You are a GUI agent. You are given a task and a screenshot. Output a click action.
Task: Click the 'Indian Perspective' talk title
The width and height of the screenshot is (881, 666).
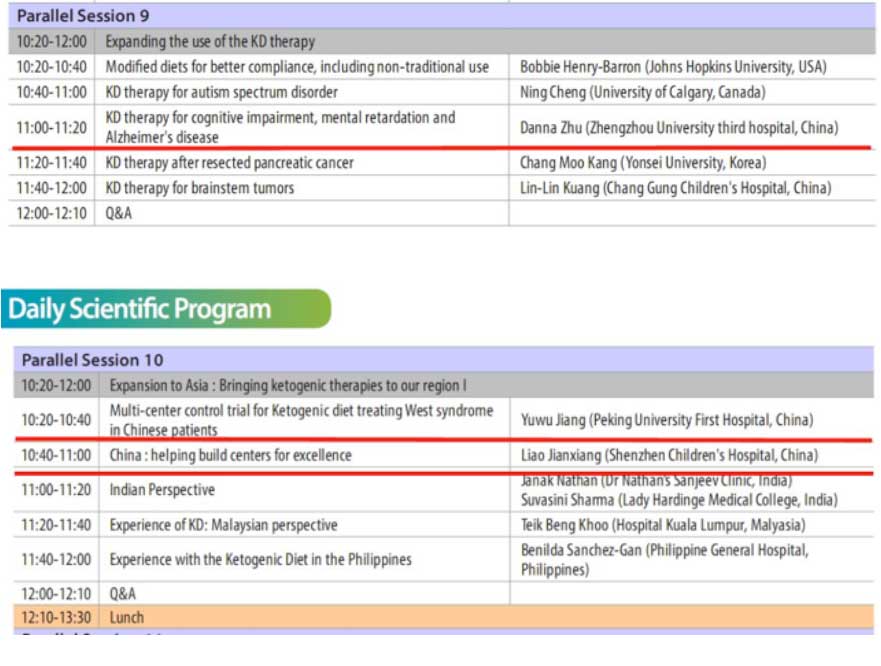[x=162, y=490]
